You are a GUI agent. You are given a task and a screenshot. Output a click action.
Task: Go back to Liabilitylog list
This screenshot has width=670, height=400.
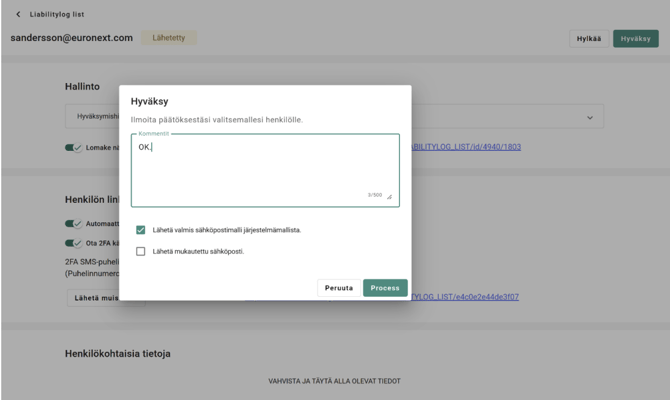(x=57, y=14)
